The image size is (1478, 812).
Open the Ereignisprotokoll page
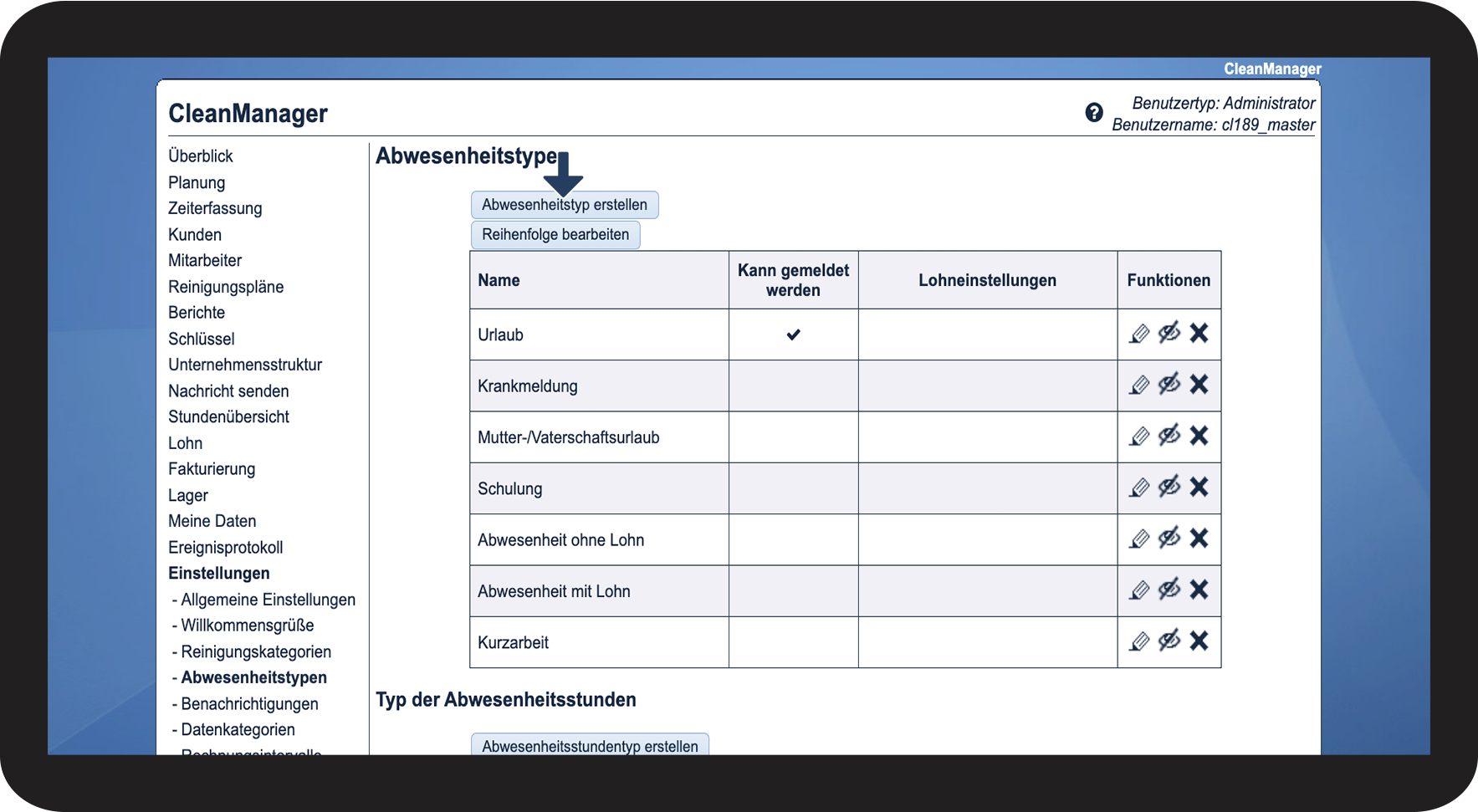point(226,548)
